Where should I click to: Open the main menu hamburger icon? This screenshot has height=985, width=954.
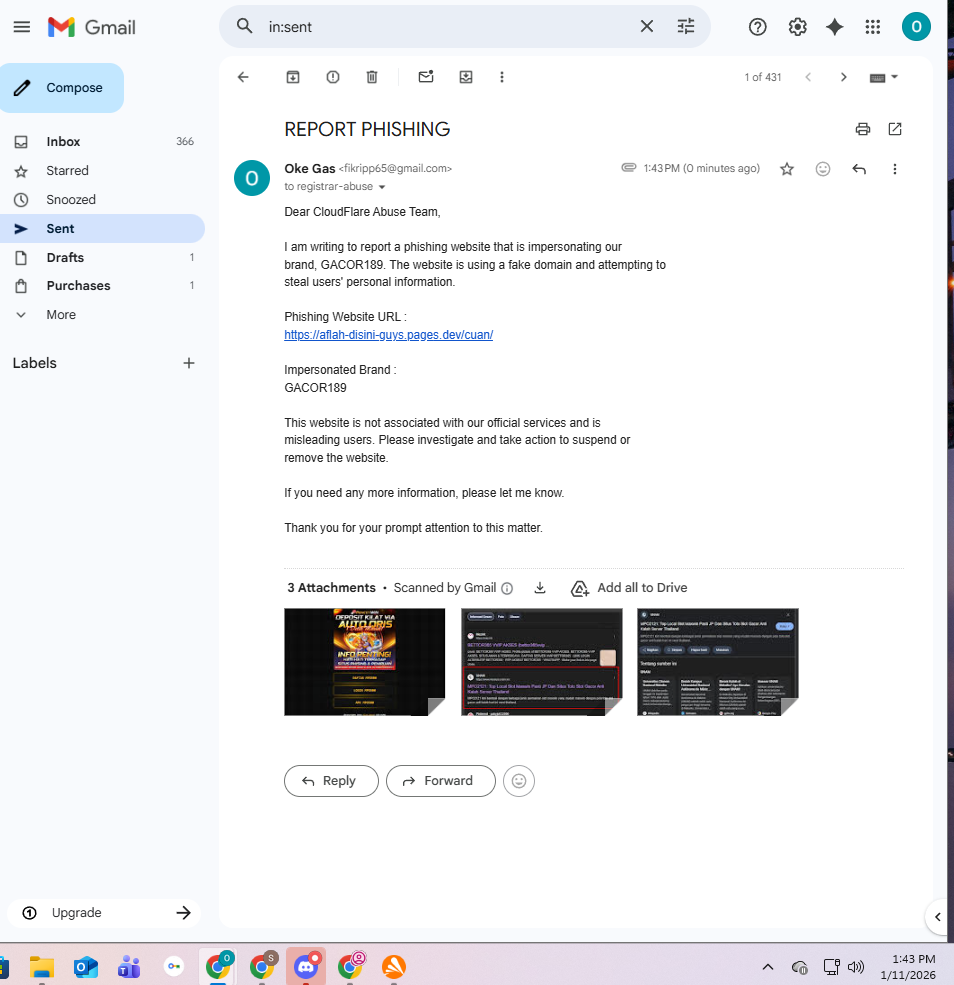coord(22,27)
